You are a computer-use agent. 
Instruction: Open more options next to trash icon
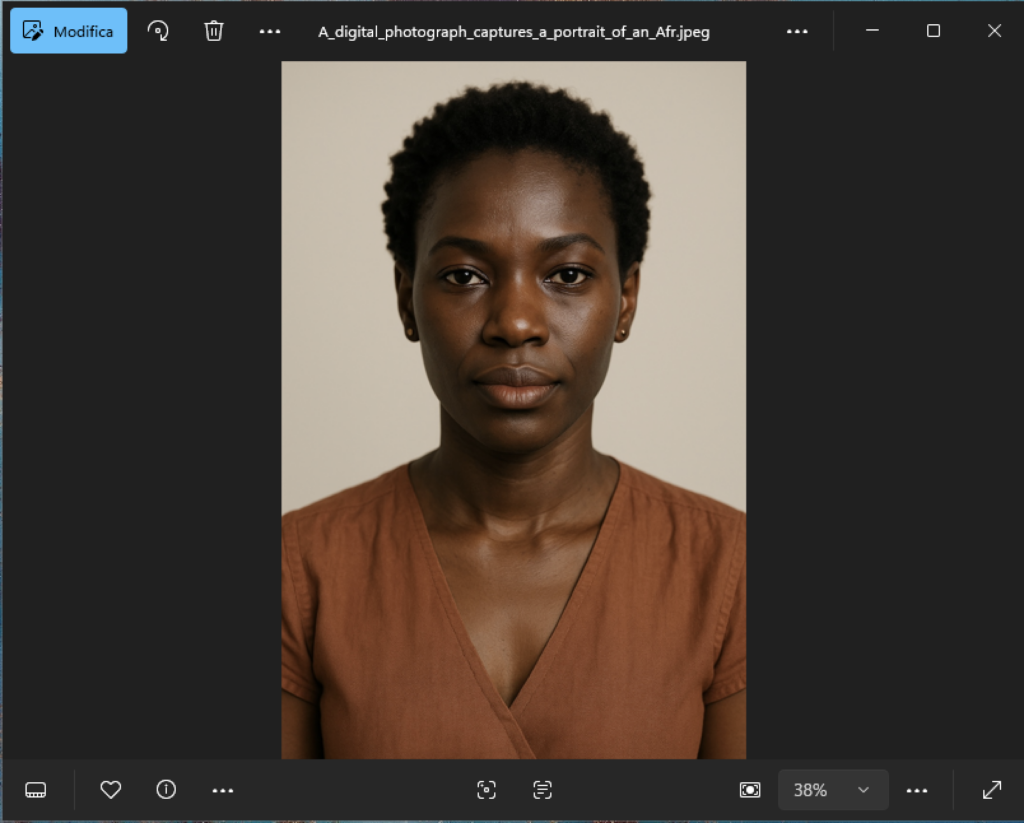coord(270,31)
